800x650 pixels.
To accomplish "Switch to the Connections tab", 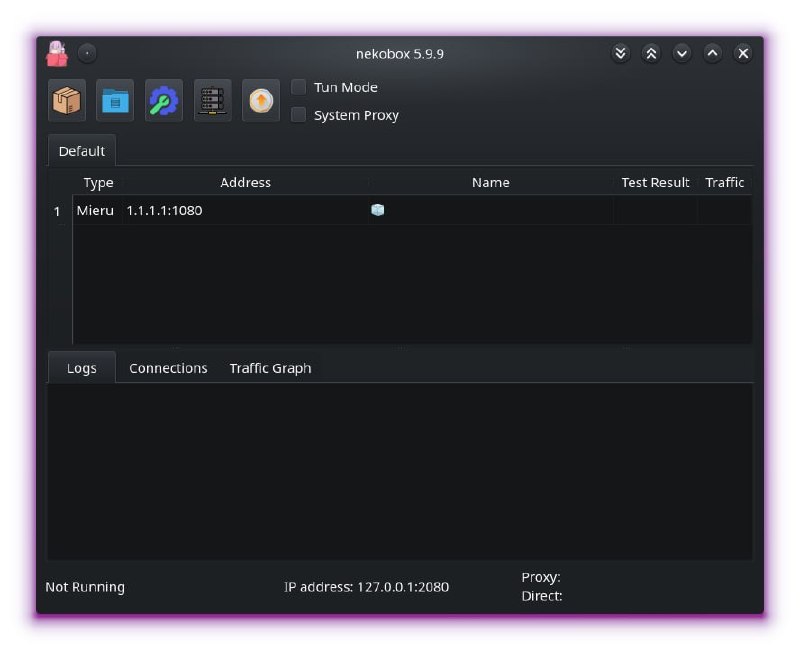I will (168, 368).
